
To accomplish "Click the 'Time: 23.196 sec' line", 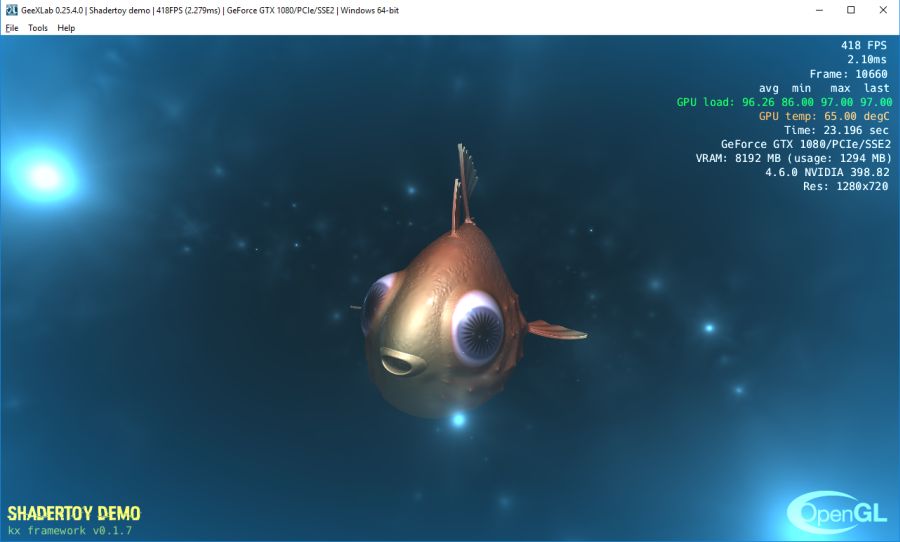I will pyautogui.click(x=836, y=130).
